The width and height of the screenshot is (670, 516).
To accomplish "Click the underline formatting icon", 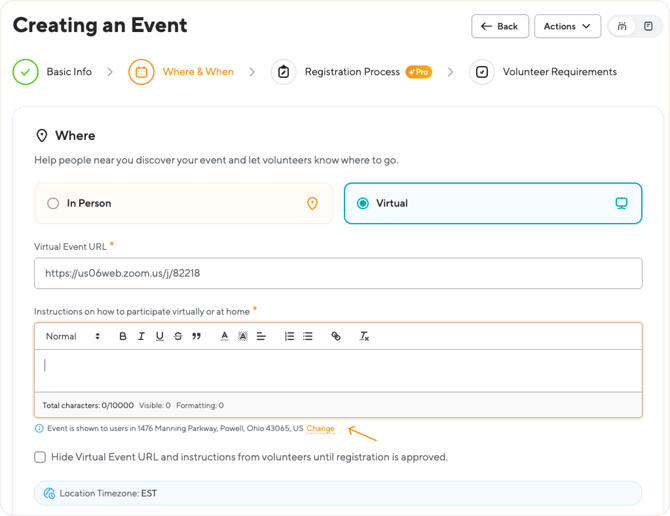I will tap(159, 336).
